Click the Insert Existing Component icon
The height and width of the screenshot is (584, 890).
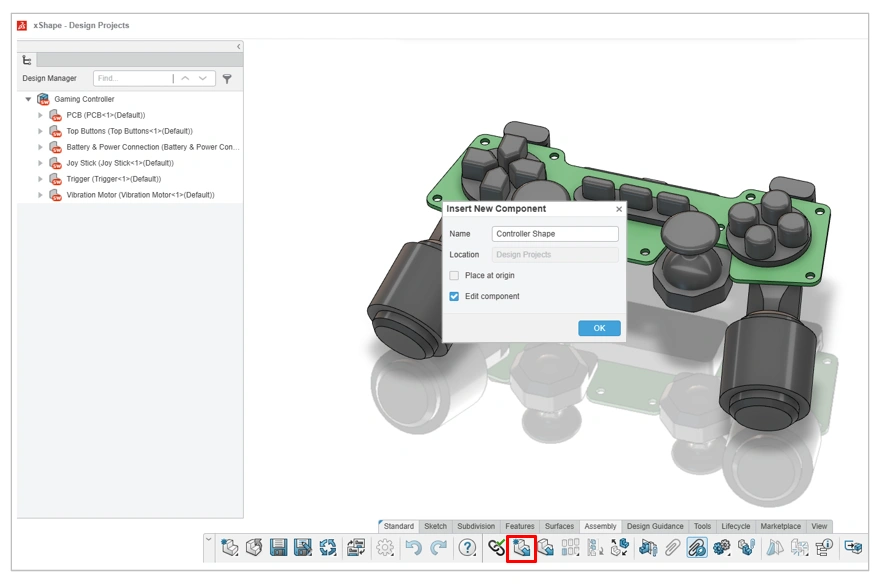point(545,548)
